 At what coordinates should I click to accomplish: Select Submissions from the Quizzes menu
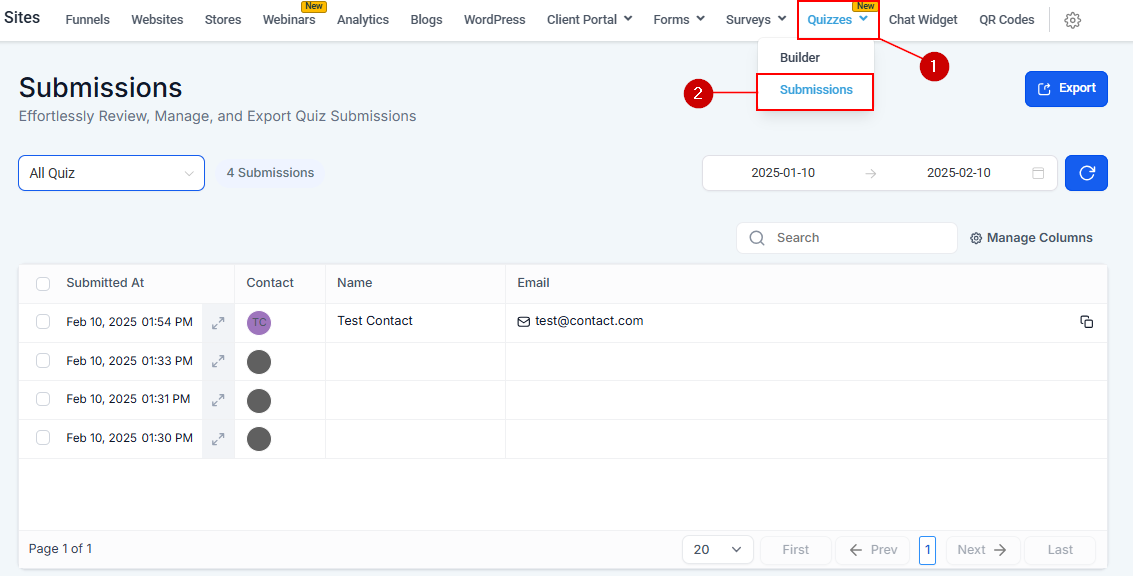pyautogui.click(x=816, y=90)
